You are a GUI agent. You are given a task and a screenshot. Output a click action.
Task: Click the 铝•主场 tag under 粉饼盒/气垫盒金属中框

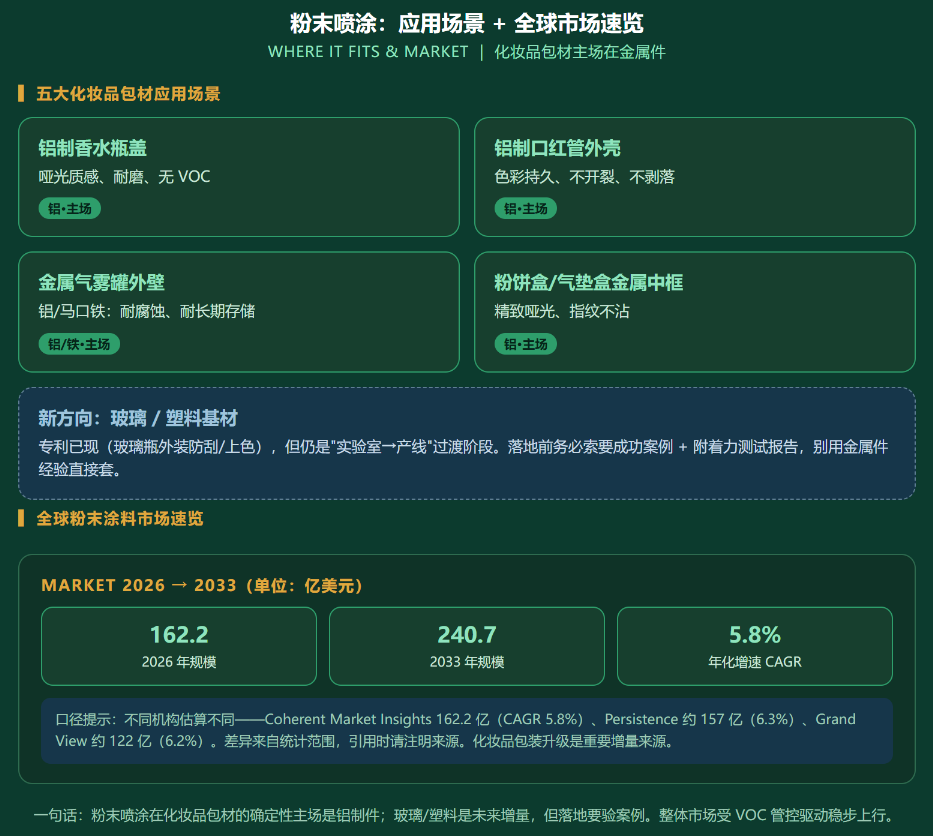click(525, 345)
